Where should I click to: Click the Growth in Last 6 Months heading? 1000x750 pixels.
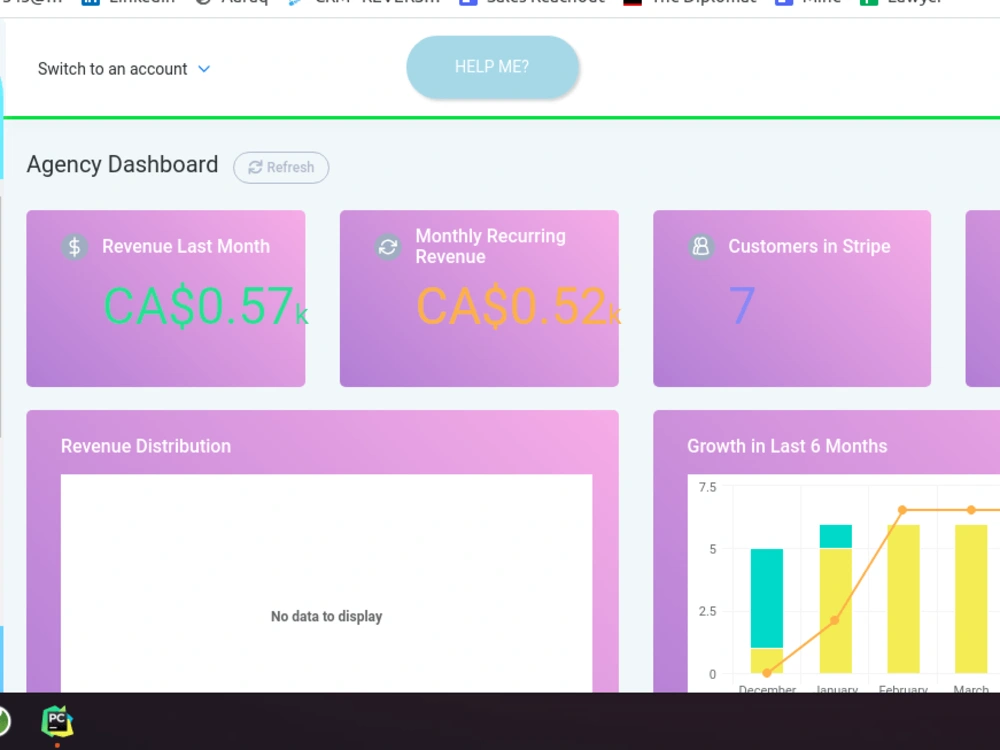(x=787, y=446)
